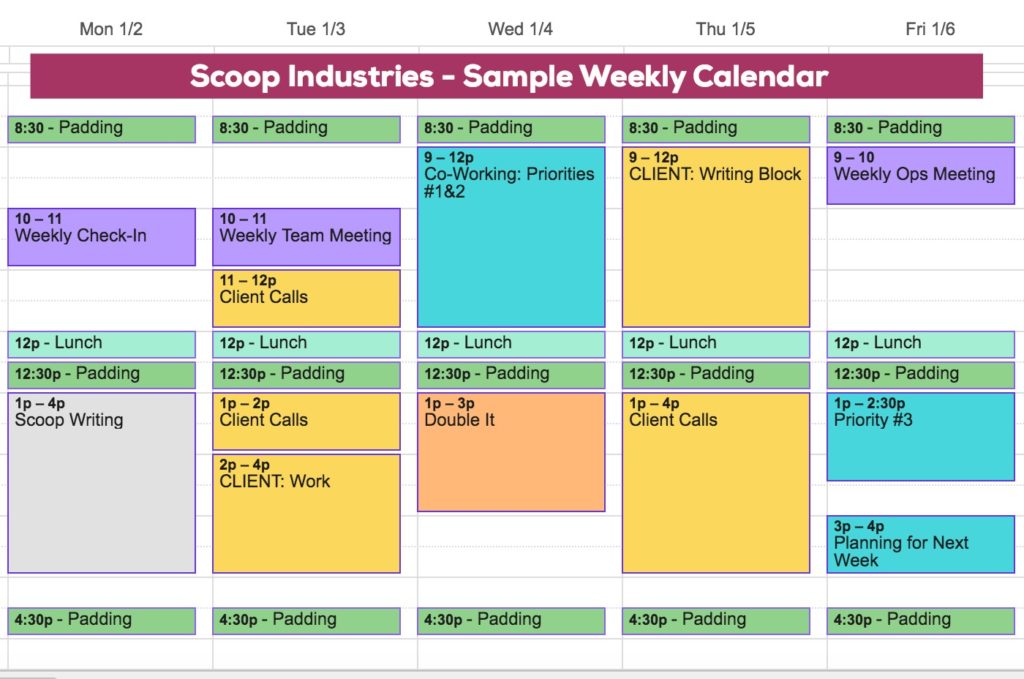Viewport: 1024px width, 679px height.
Task: Open Friday's Weekly Ops Meeting event
Action: (x=921, y=176)
